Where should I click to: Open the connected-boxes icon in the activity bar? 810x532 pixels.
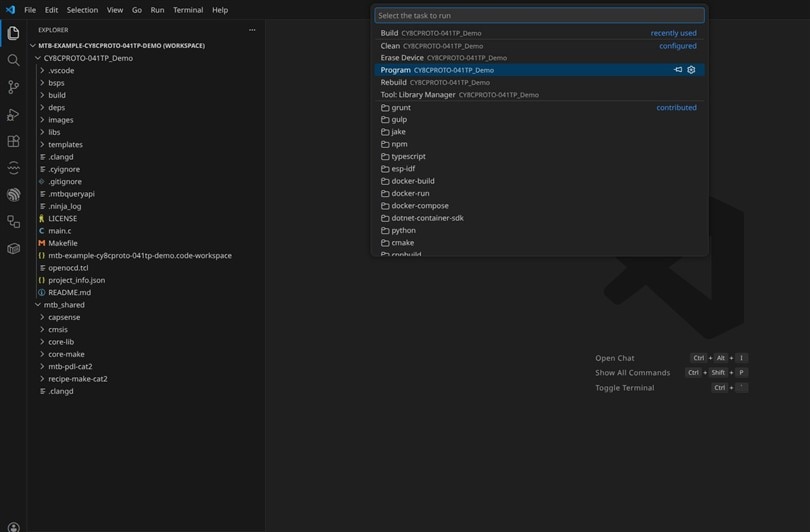[x=13, y=222]
